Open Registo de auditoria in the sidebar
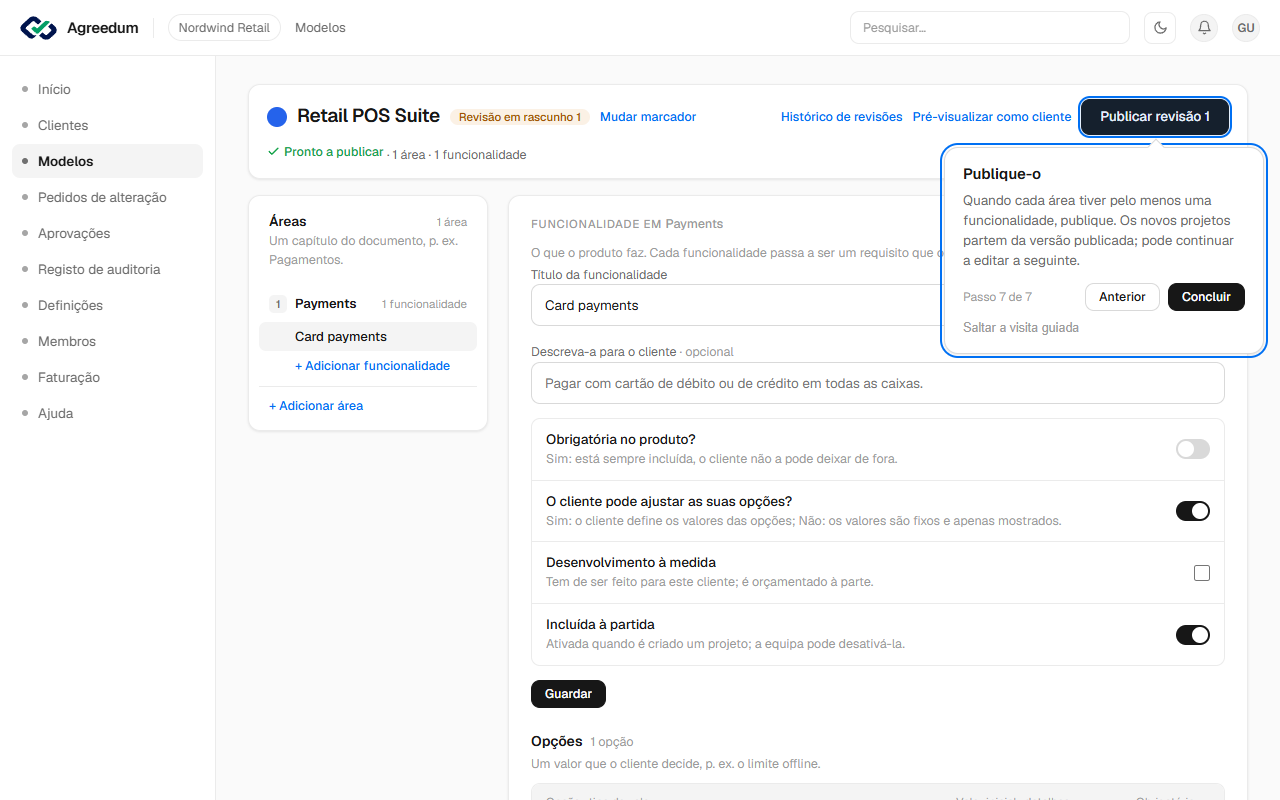The height and width of the screenshot is (800, 1280). 107,269
